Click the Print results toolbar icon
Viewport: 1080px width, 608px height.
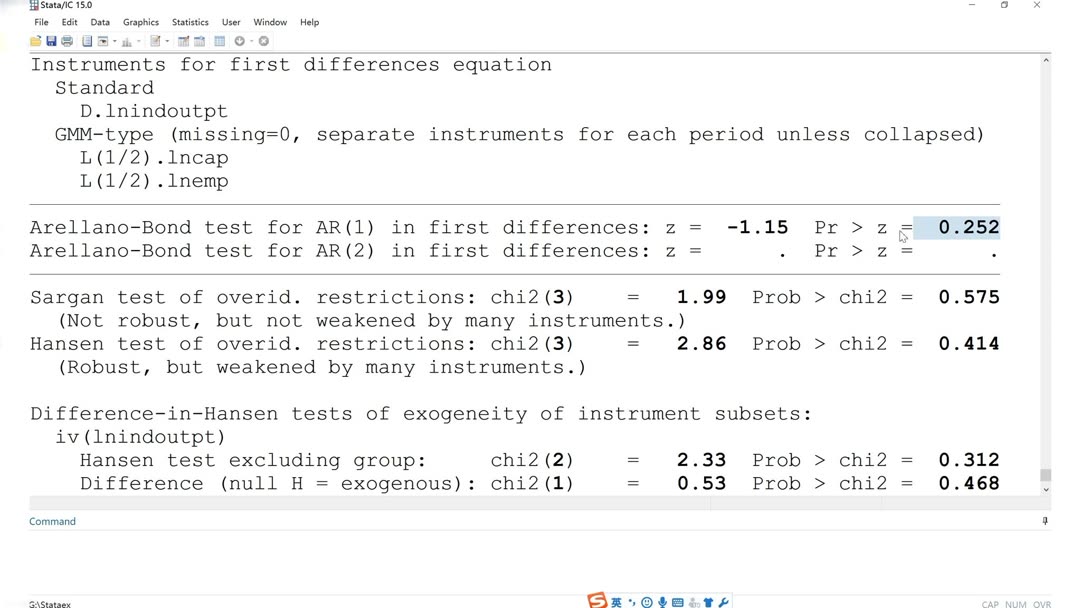67,41
